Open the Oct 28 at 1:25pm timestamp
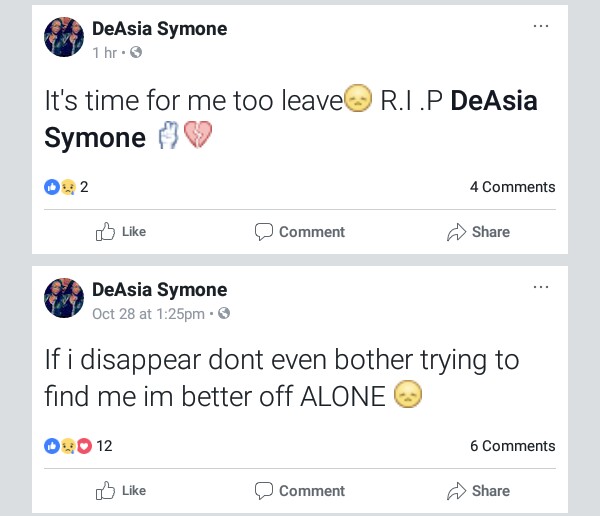600x516 pixels. [149, 313]
